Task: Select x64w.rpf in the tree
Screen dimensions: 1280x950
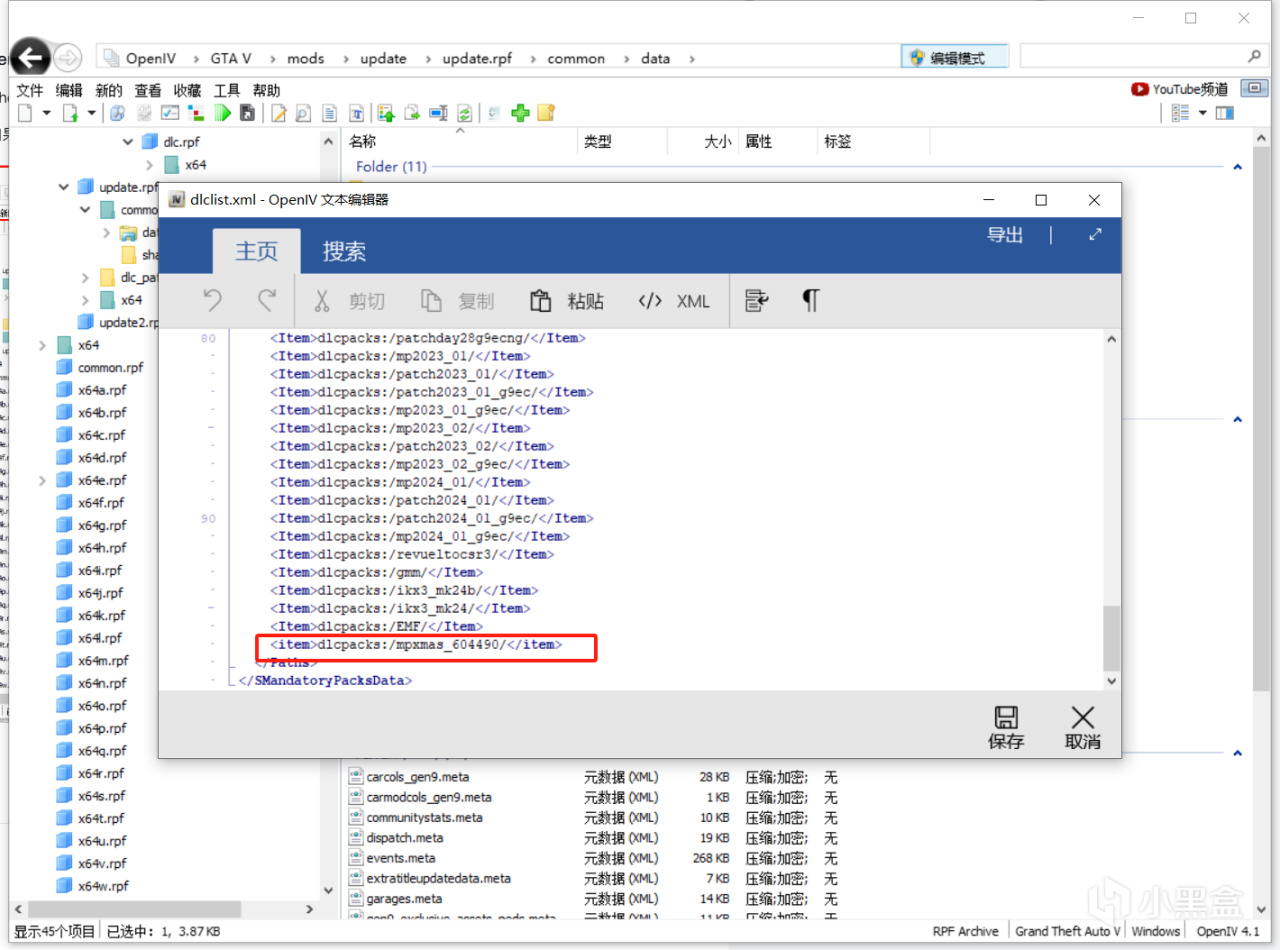Action: pos(92,886)
